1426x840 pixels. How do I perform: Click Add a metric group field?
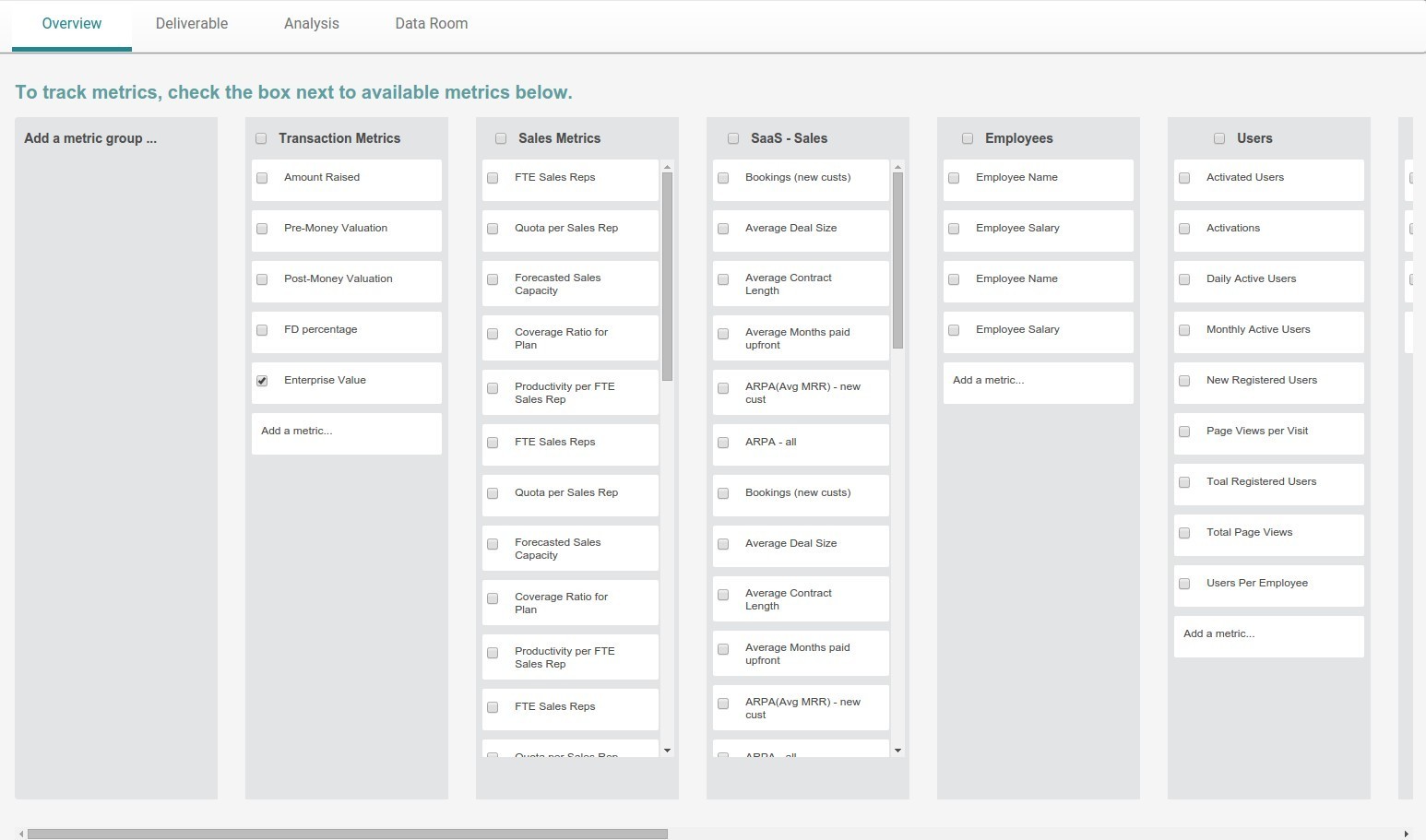click(90, 138)
